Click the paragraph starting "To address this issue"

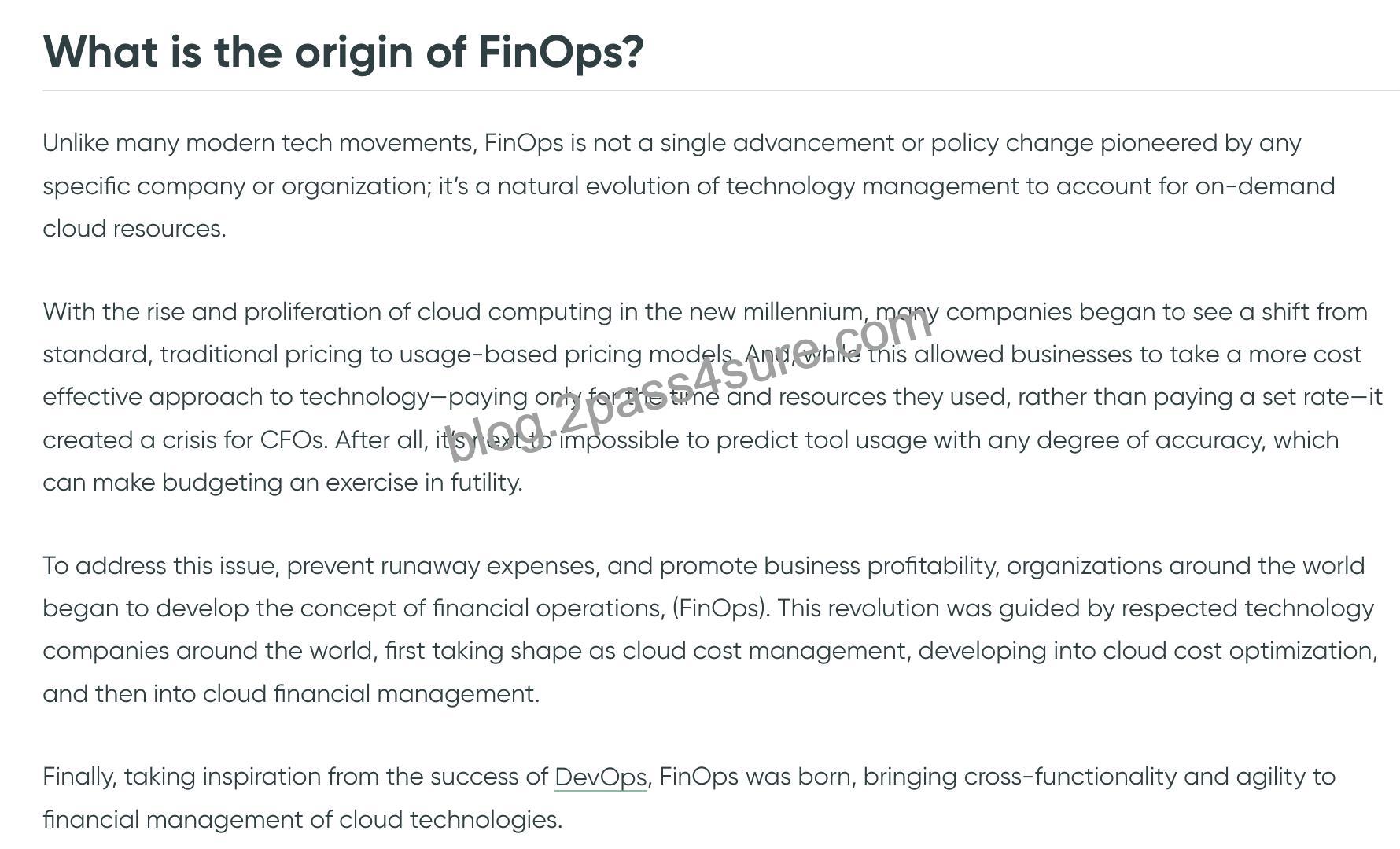pos(710,629)
